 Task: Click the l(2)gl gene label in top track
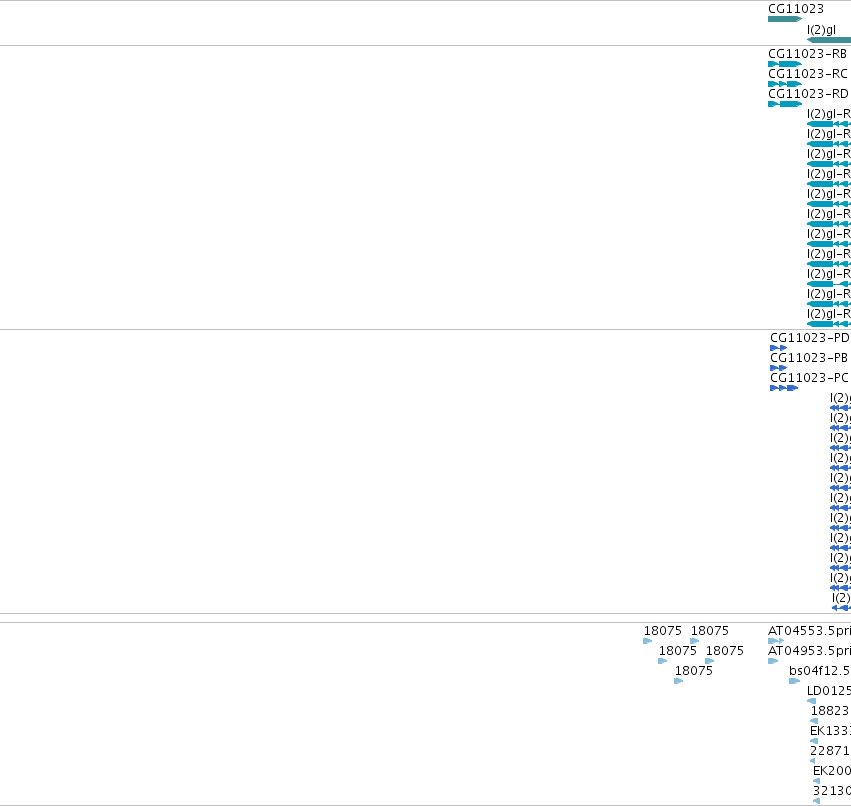point(821,30)
